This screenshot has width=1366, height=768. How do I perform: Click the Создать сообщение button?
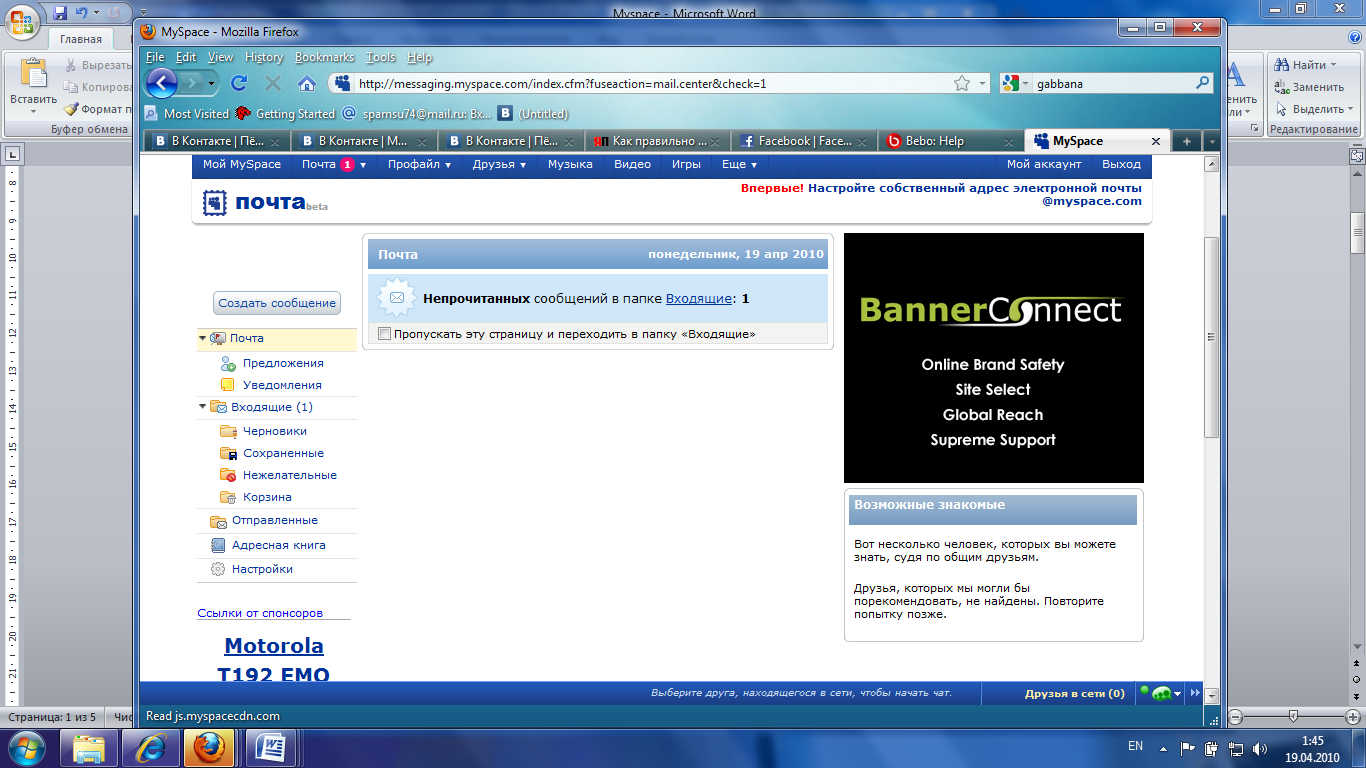pyautogui.click(x=277, y=303)
